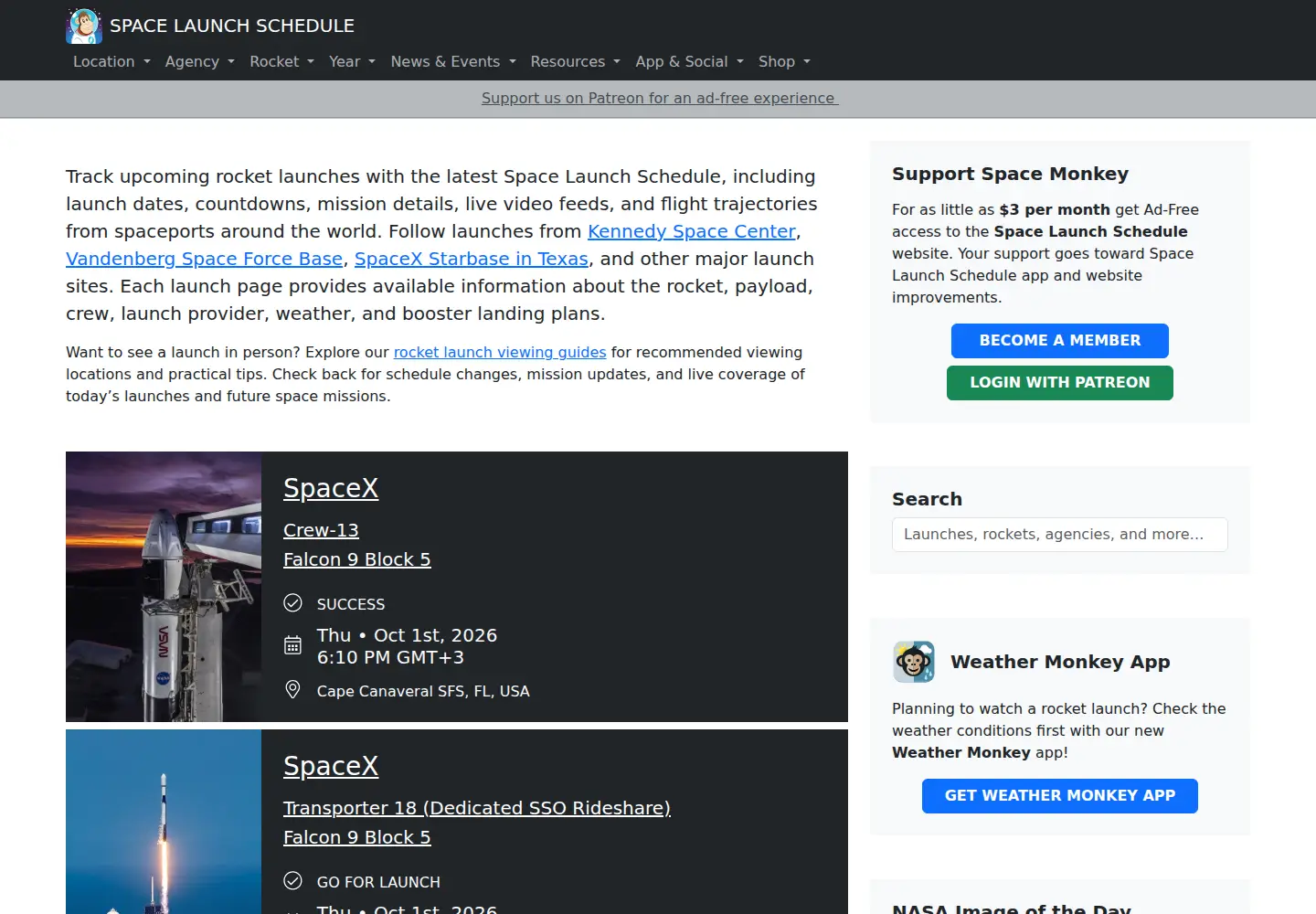This screenshot has height=914, width=1316.
Task: Visit the Vandenberg Space Force Base link
Action: (205, 259)
